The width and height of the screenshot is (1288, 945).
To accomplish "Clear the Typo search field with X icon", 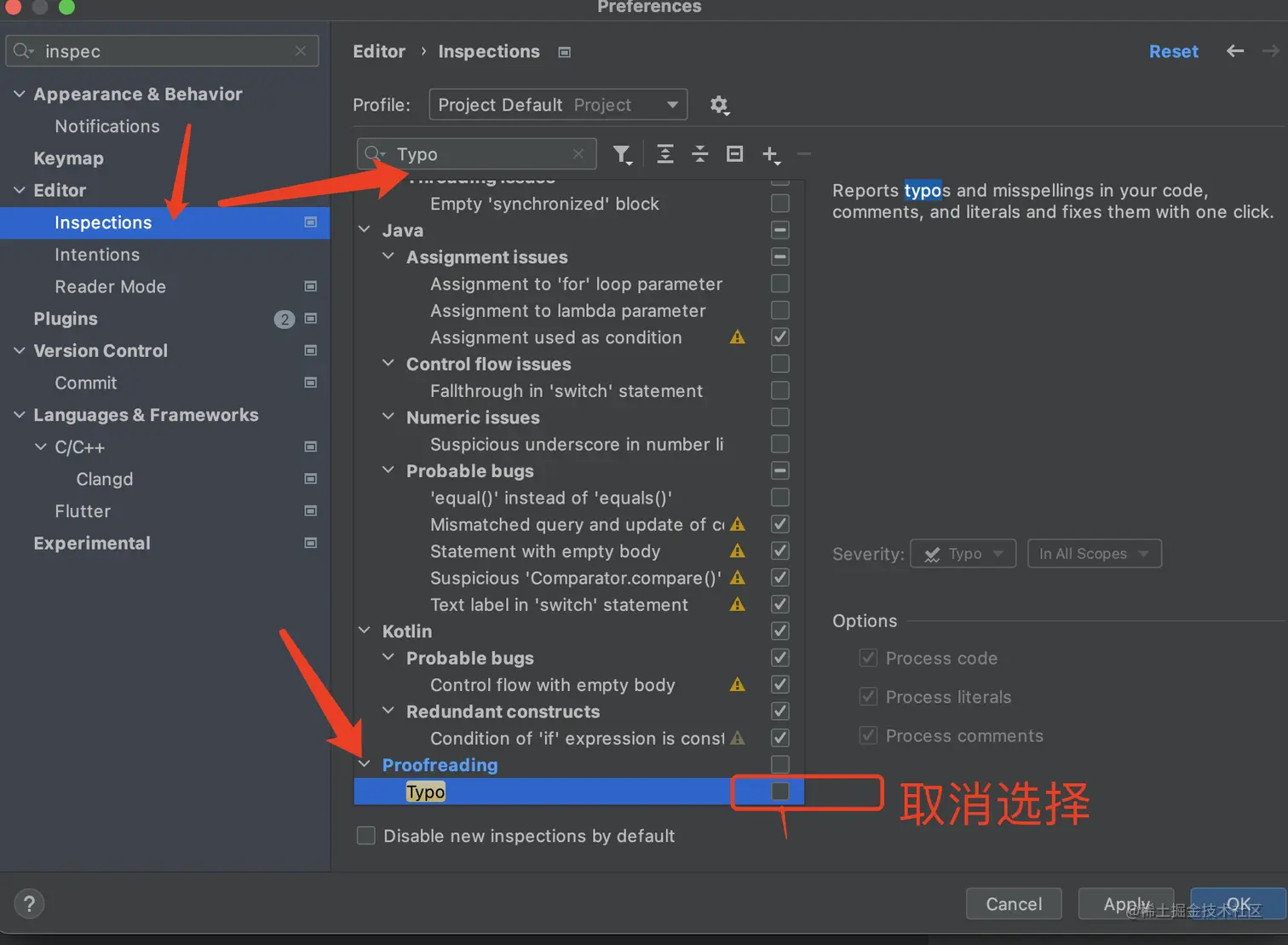I will 578,154.
